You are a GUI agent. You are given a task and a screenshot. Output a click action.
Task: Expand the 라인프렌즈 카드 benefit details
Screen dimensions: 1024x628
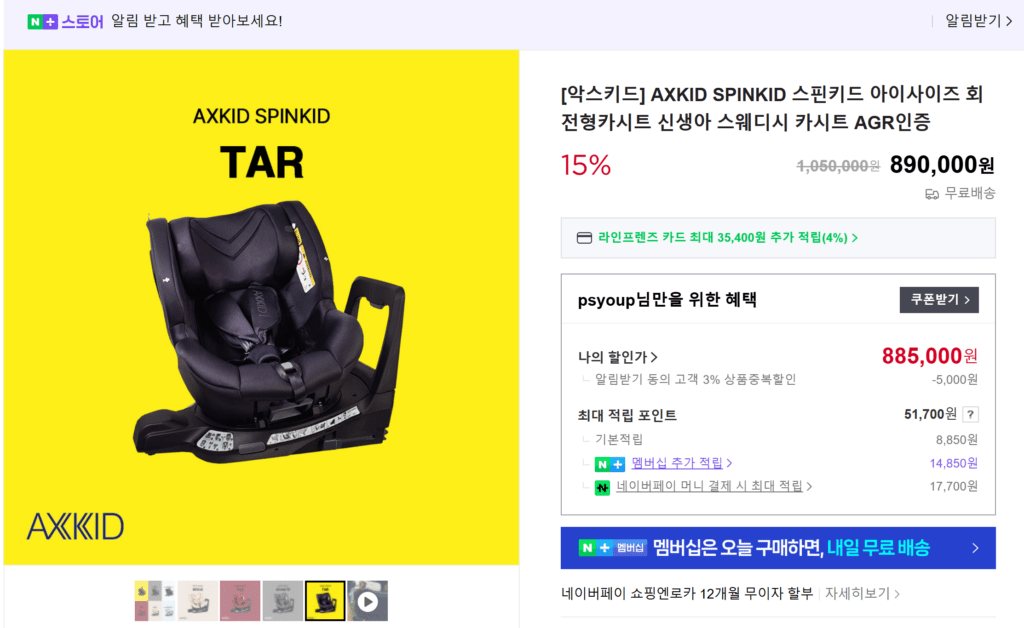tap(728, 238)
